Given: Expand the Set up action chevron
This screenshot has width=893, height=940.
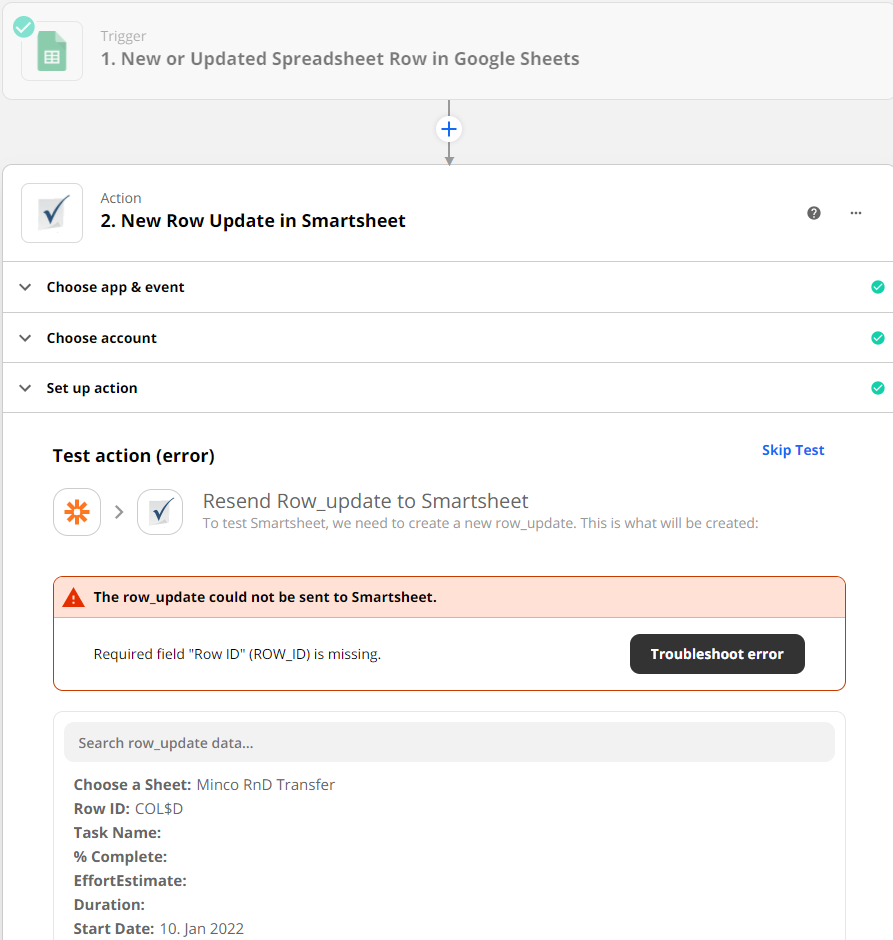Looking at the screenshot, I should (x=25, y=388).
